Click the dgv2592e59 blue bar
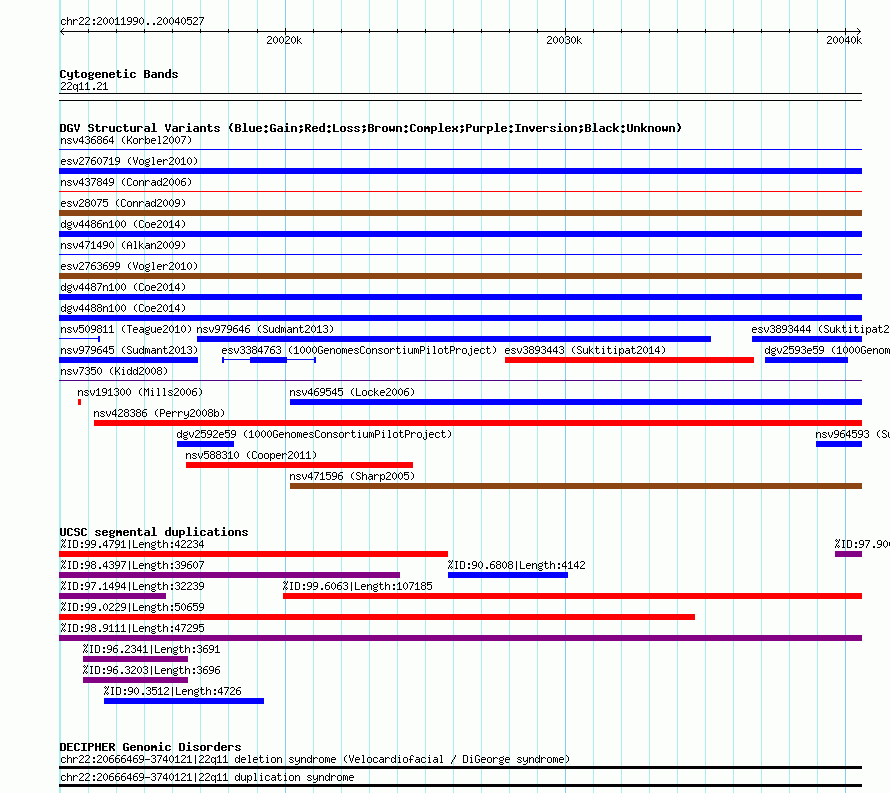Viewport: 890px width, 793px height. pos(205,444)
